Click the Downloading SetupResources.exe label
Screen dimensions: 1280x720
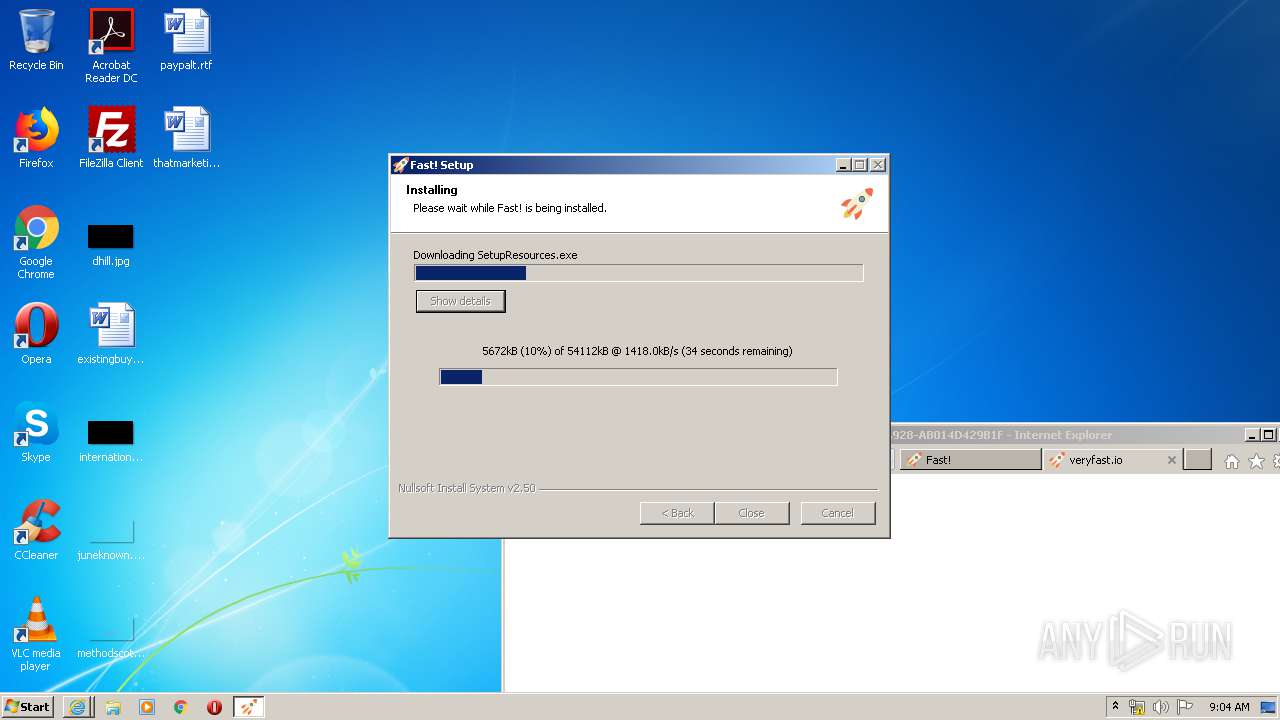tap(495, 255)
